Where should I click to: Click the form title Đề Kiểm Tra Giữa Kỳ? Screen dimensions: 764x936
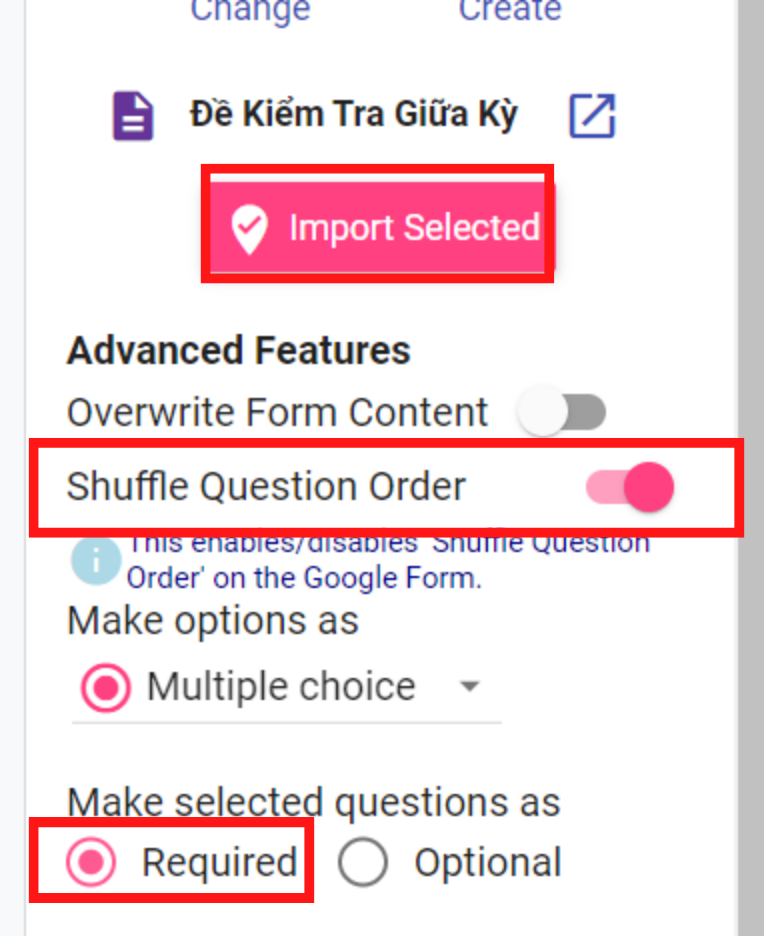click(353, 115)
